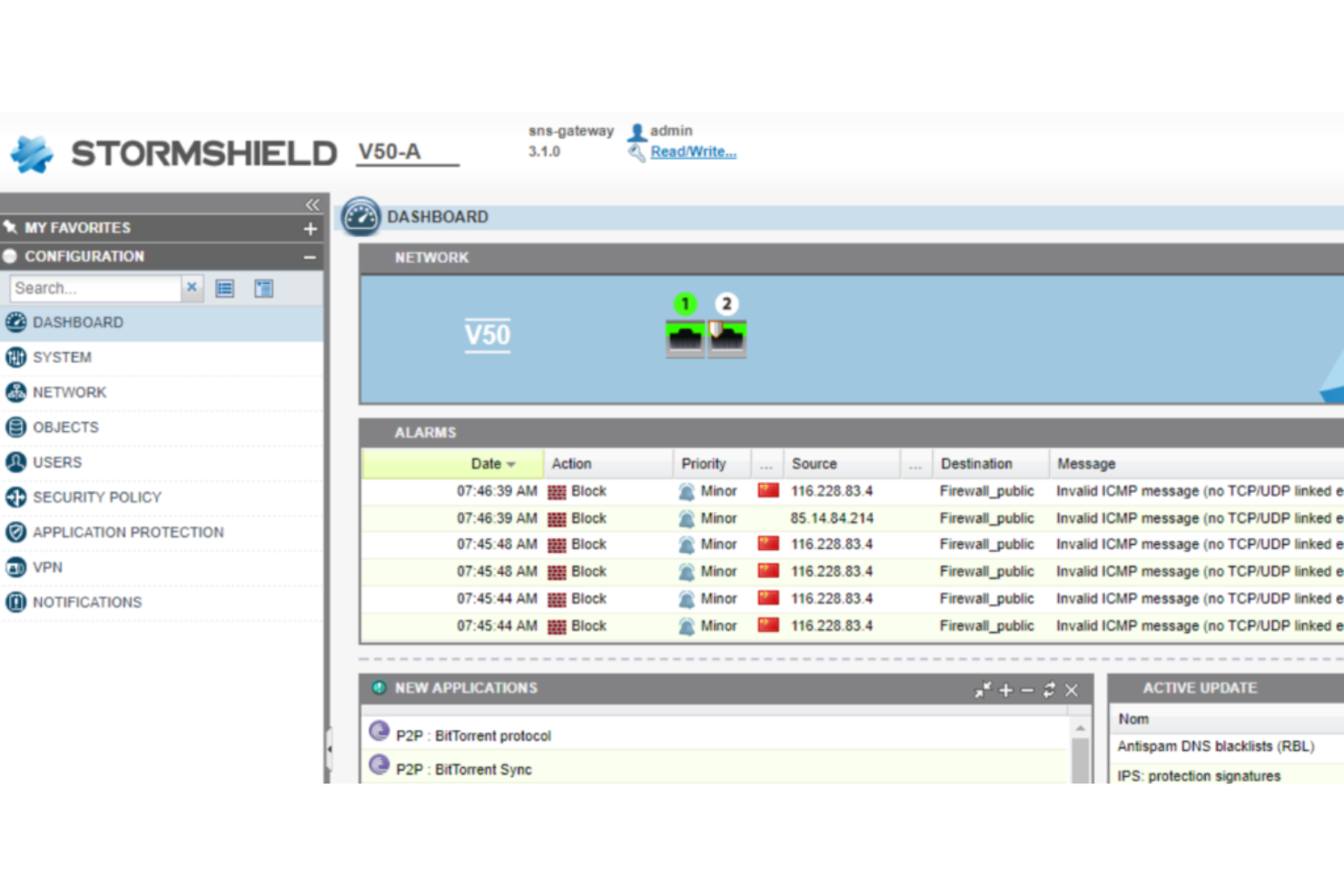This screenshot has height=896, width=1344.
Task: Sort alarms by Action column
Action: (x=608, y=464)
